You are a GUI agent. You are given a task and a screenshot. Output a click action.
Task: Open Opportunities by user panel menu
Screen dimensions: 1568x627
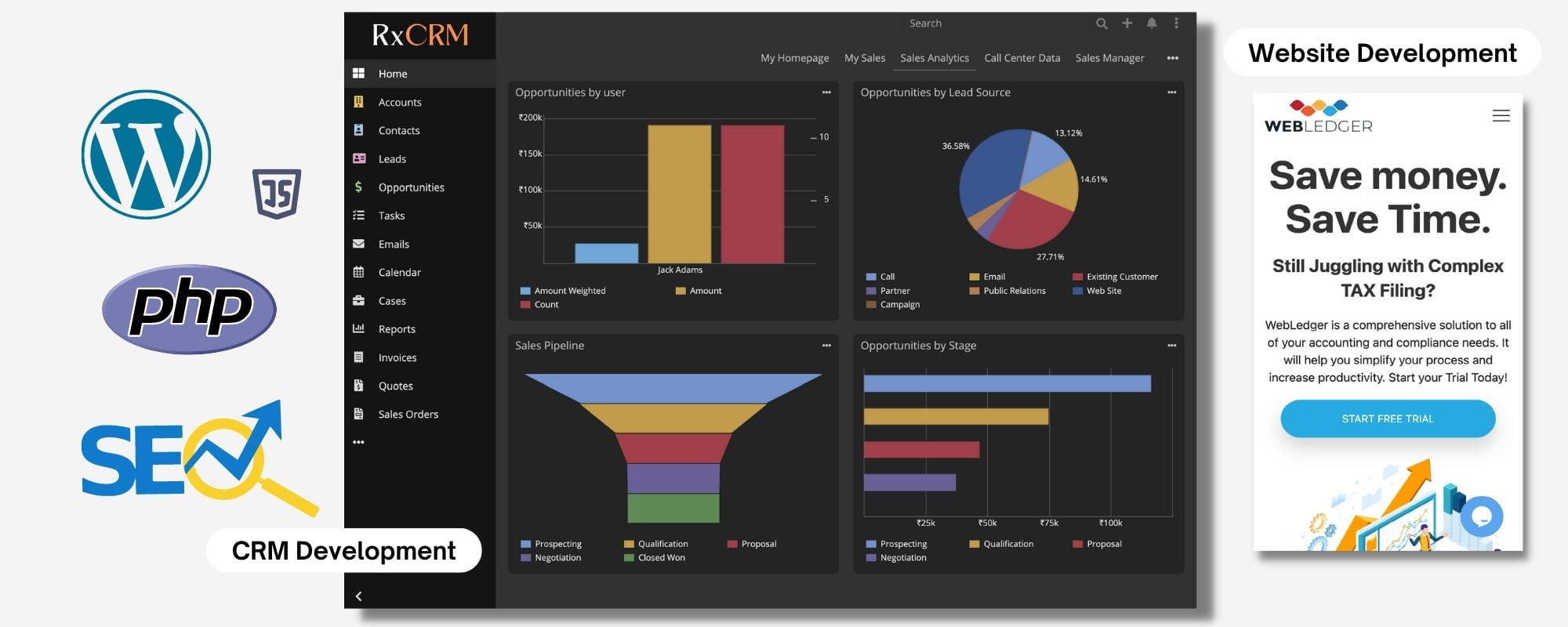point(826,92)
